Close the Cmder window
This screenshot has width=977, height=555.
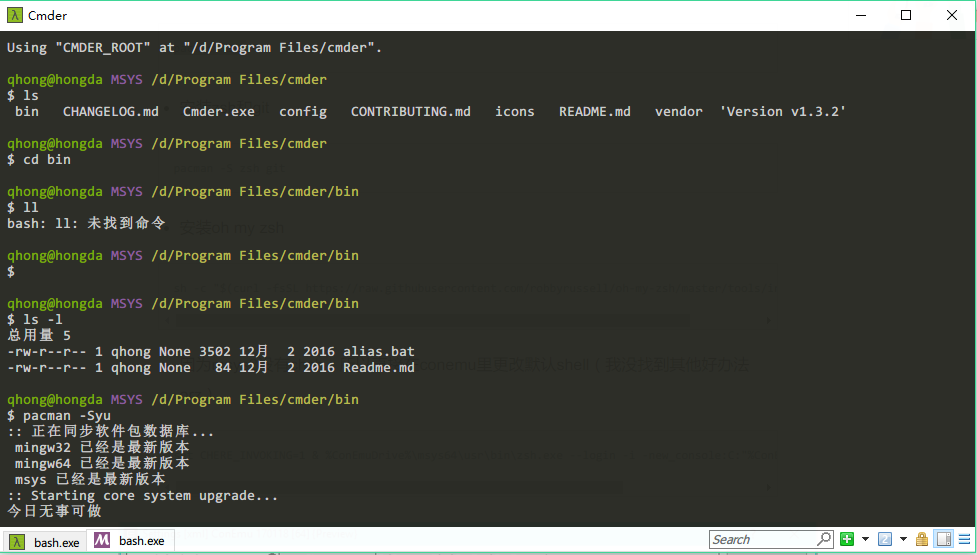point(952,15)
